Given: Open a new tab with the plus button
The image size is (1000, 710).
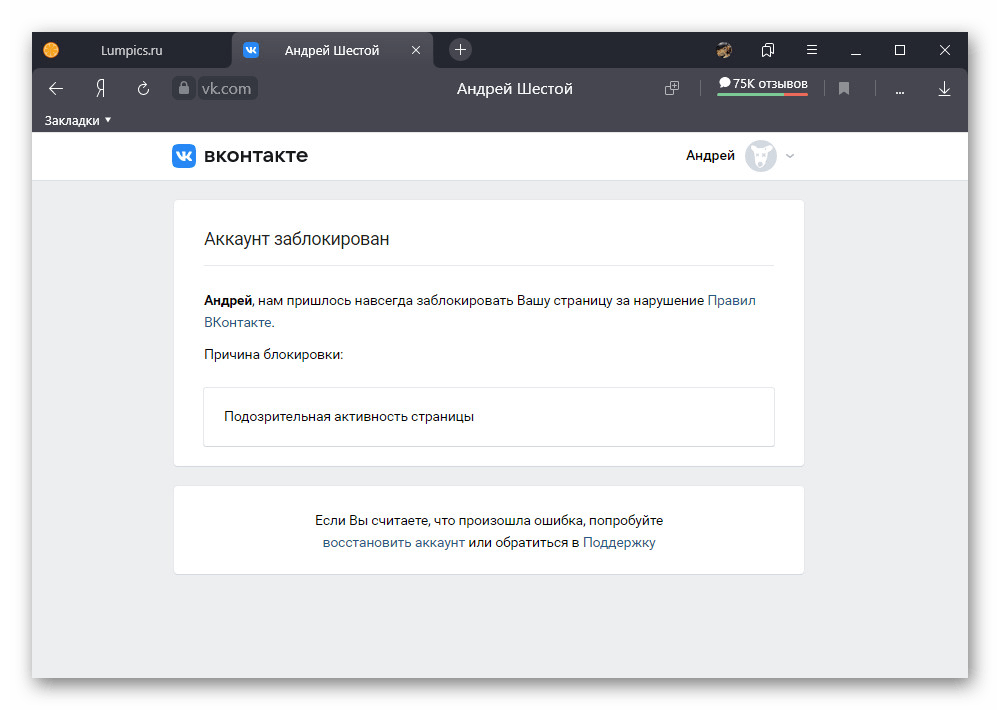Looking at the screenshot, I should point(460,50).
